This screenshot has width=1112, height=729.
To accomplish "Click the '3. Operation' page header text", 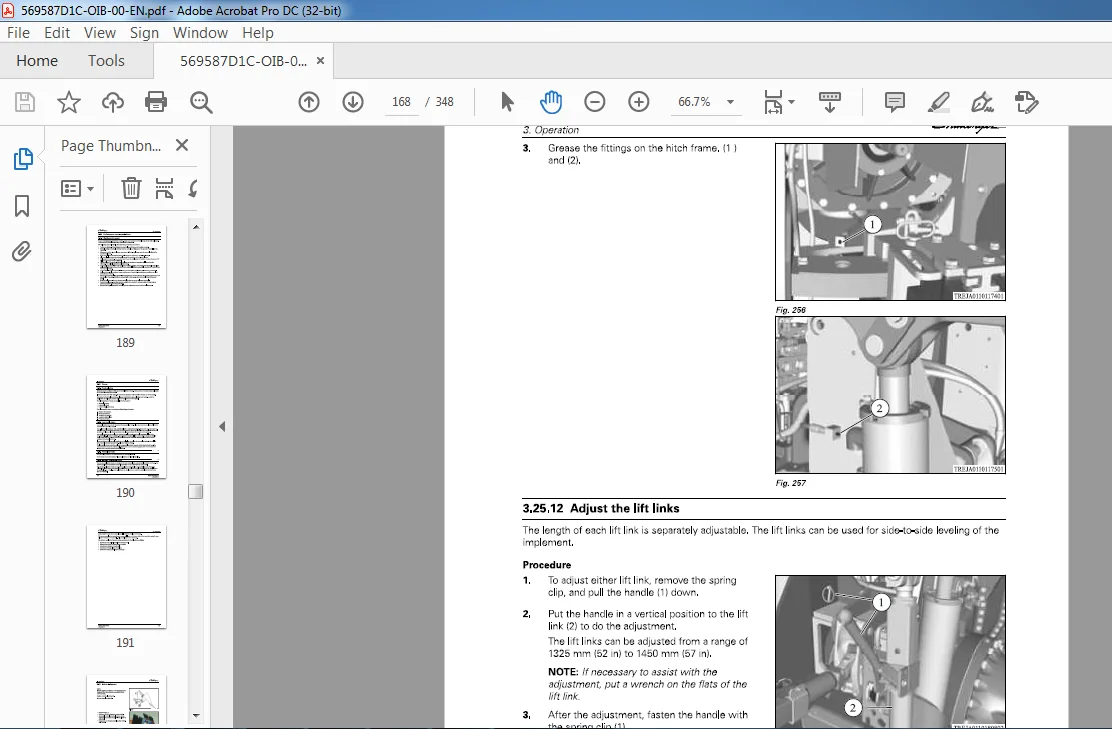I will (x=551, y=130).
